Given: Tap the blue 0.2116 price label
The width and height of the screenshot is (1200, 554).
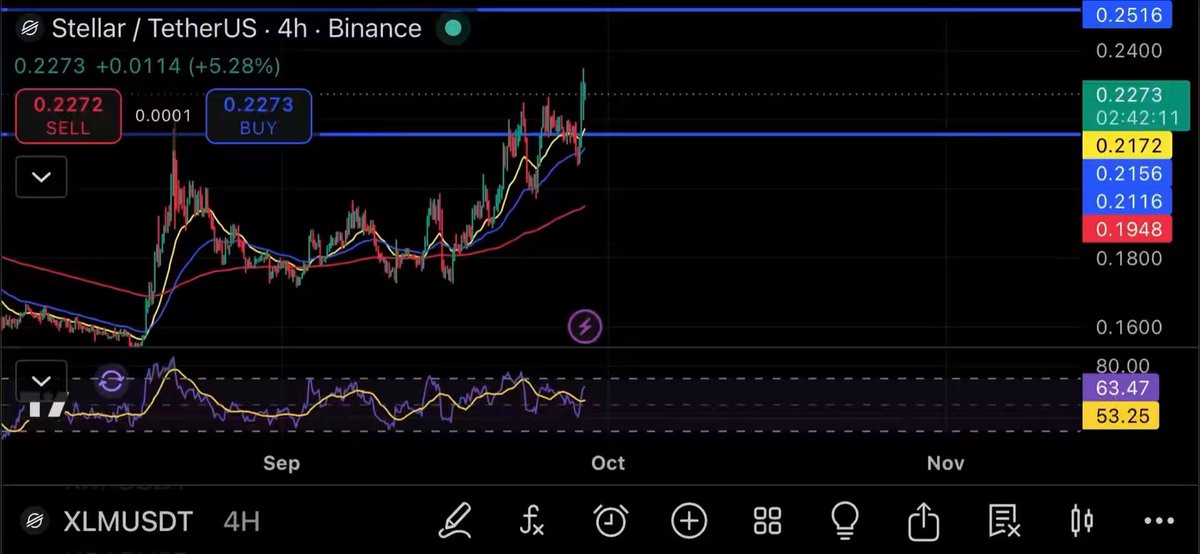Looking at the screenshot, I should [1128, 202].
